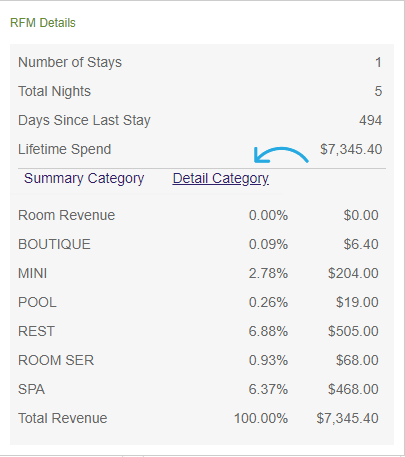Select the Total Revenue label
Screen dimensions: 405x457
(x=63, y=418)
